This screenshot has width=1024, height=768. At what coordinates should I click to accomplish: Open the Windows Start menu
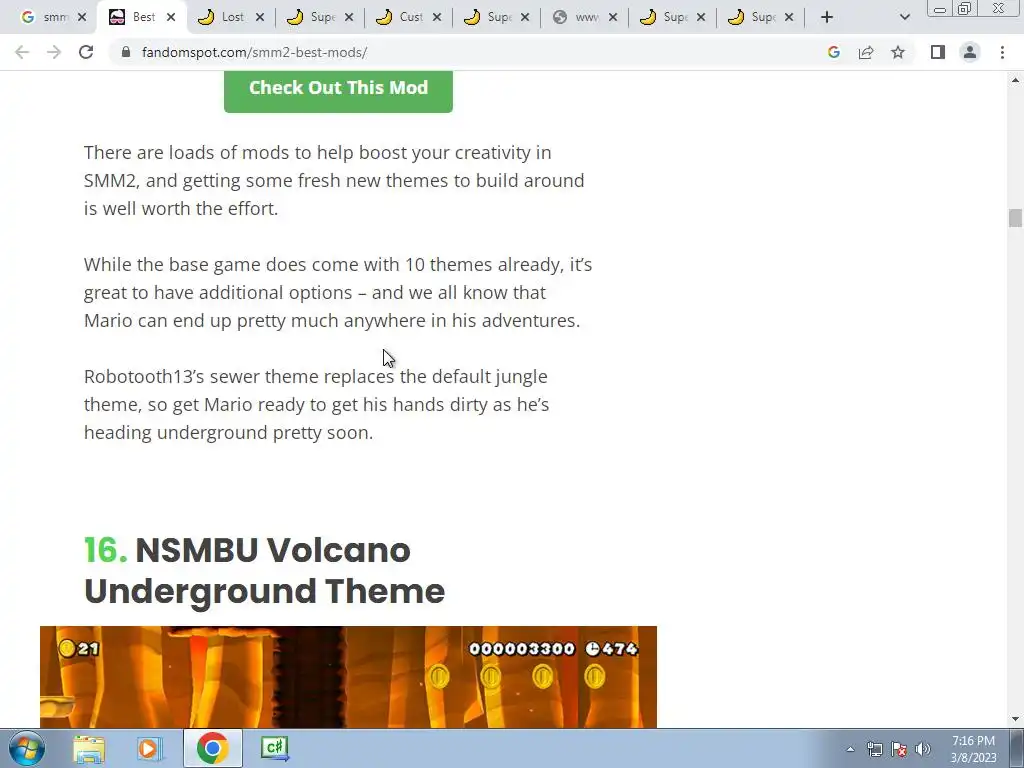click(x=27, y=748)
